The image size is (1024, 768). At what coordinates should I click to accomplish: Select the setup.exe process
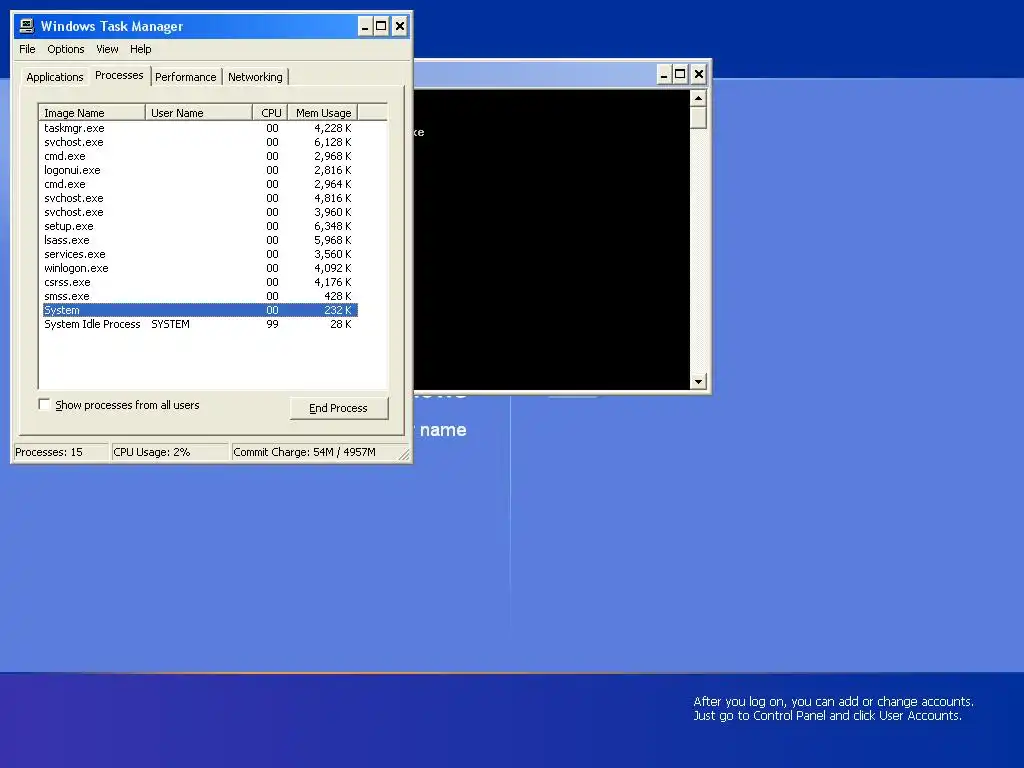200,226
